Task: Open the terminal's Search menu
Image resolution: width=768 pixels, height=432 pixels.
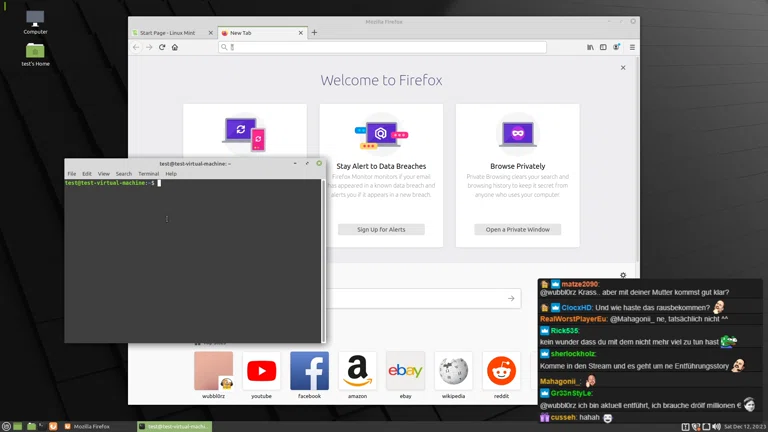Action: click(x=123, y=174)
